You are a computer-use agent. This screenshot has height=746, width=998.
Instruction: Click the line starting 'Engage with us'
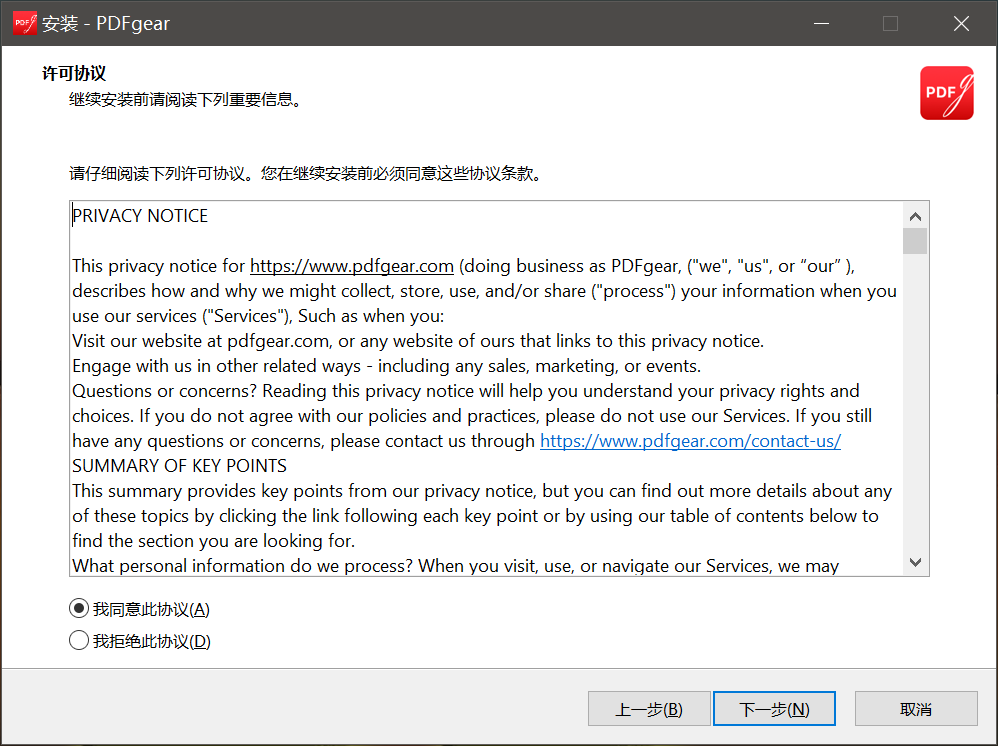click(x=386, y=366)
